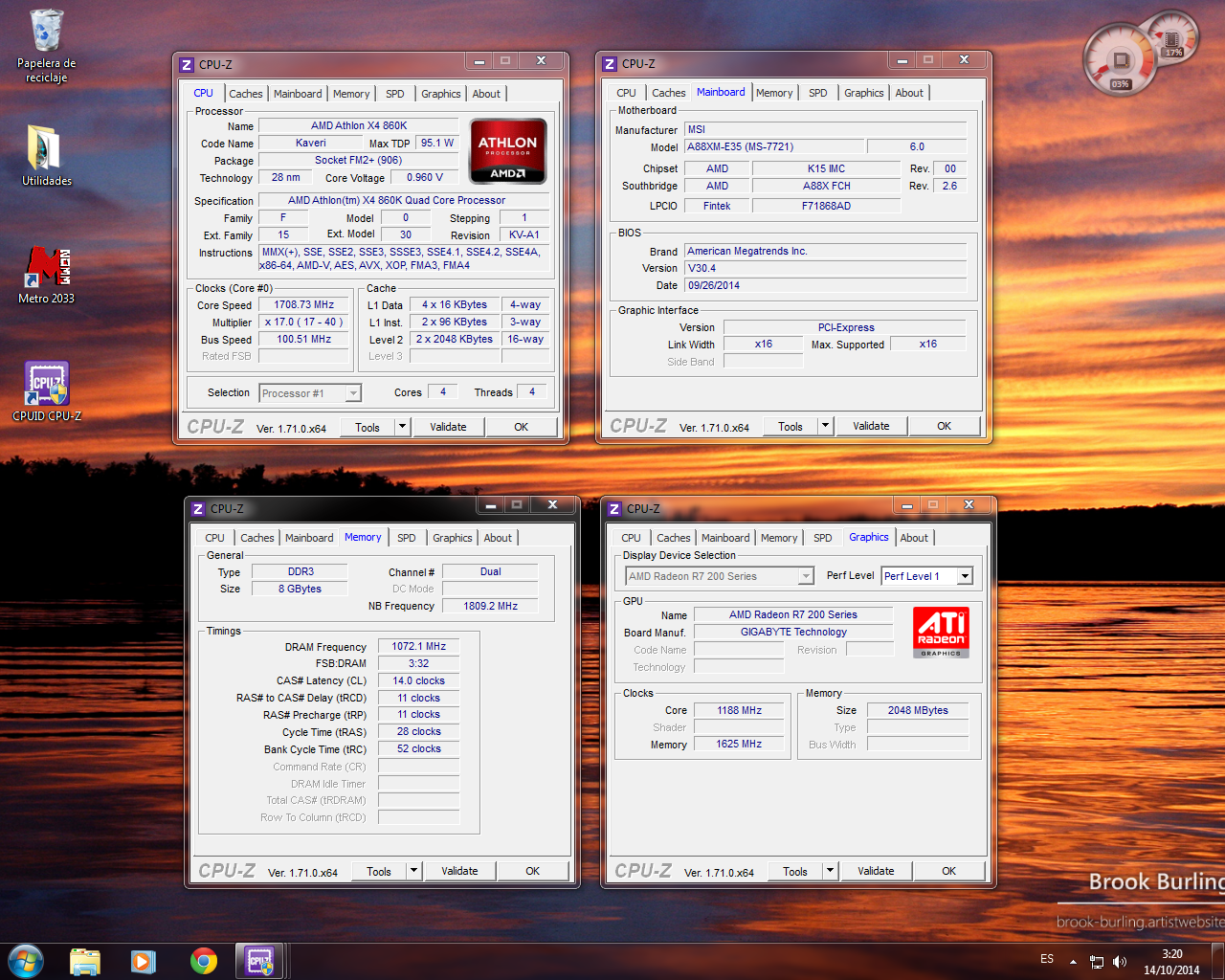Select the Mainboard tab in the Mainboard window
Screen dimensions: 1225x980
pyautogui.click(x=721, y=92)
